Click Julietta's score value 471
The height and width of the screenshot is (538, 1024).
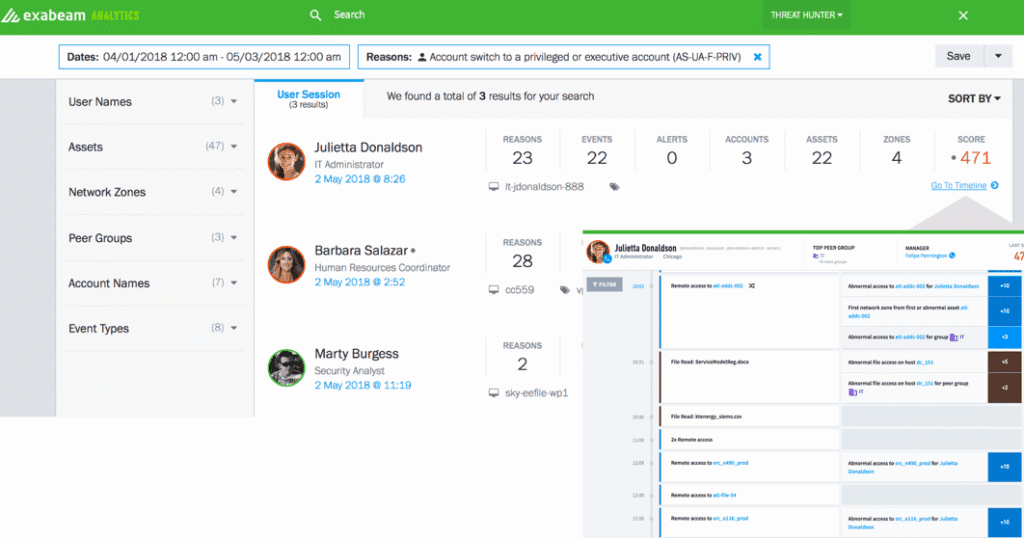(975, 158)
